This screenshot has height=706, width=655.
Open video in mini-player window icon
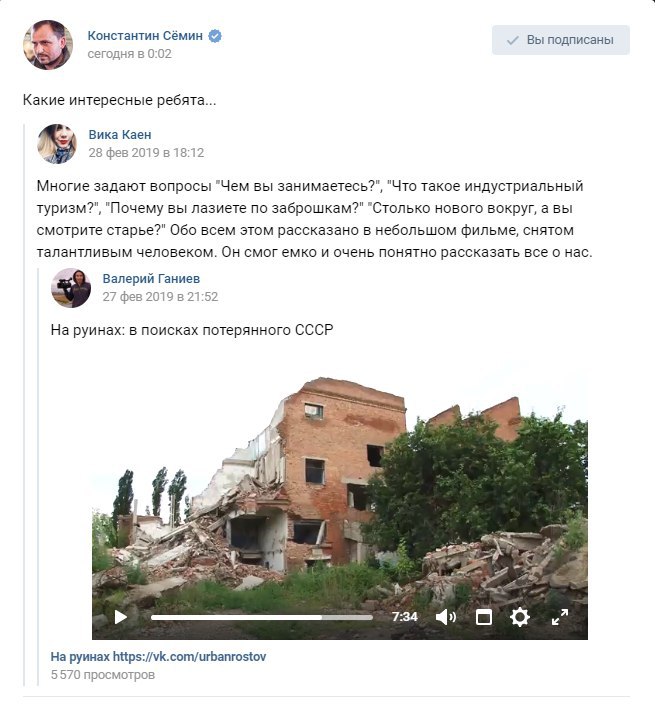(483, 617)
